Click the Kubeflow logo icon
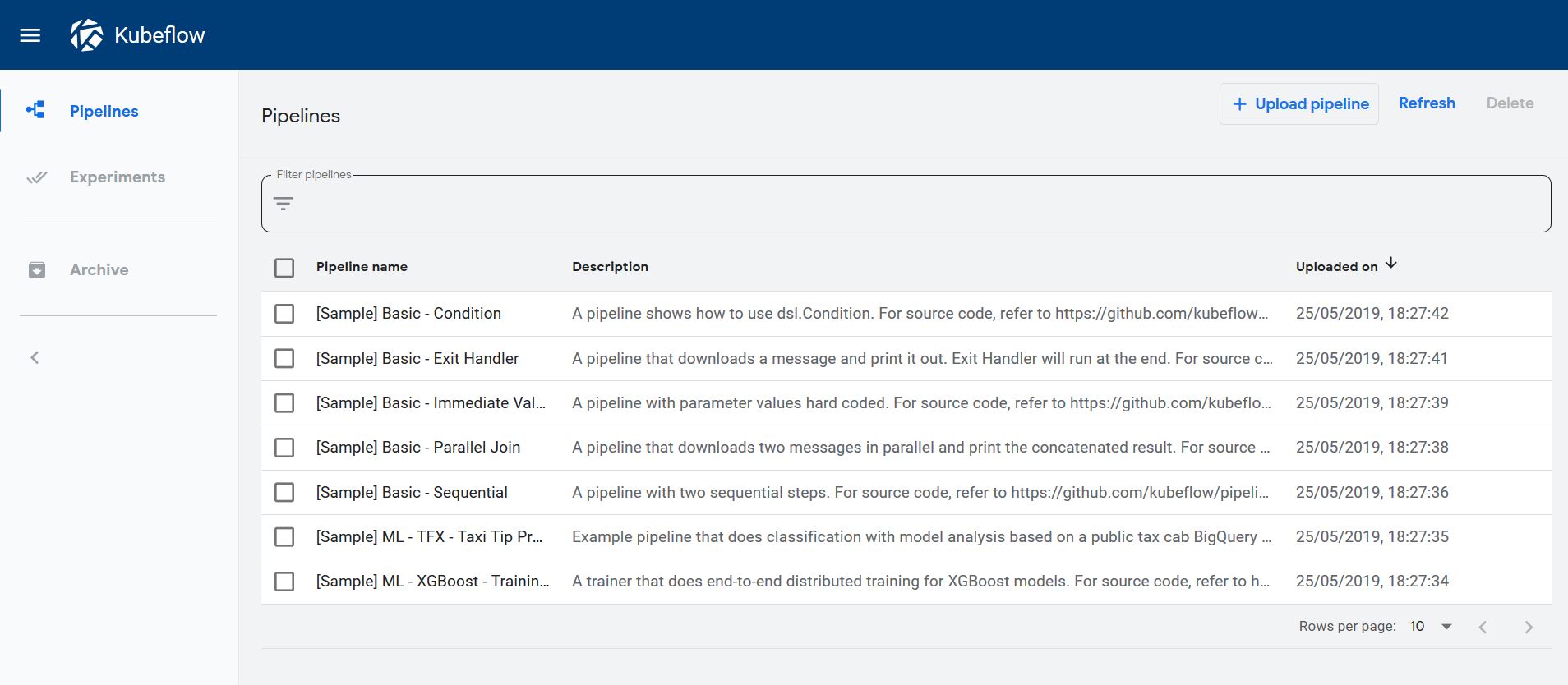1568x685 pixels. tap(87, 34)
